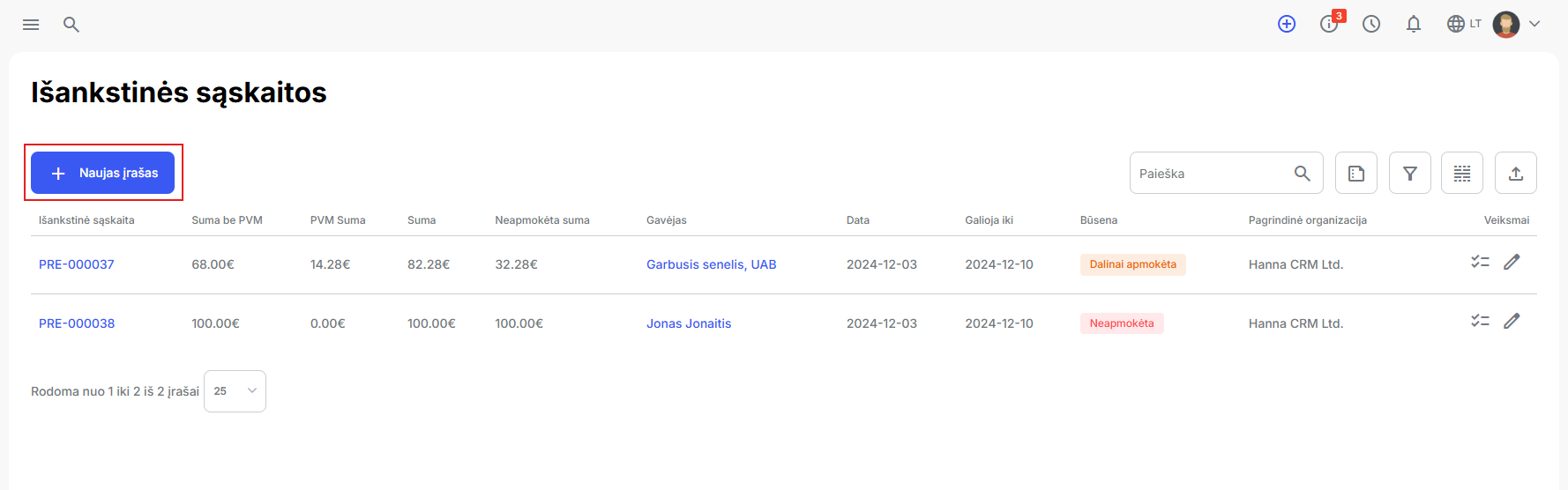This screenshot has height=490, width=1568.
Task: Expand the user avatar profile menu
Action: pyautogui.click(x=1517, y=24)
